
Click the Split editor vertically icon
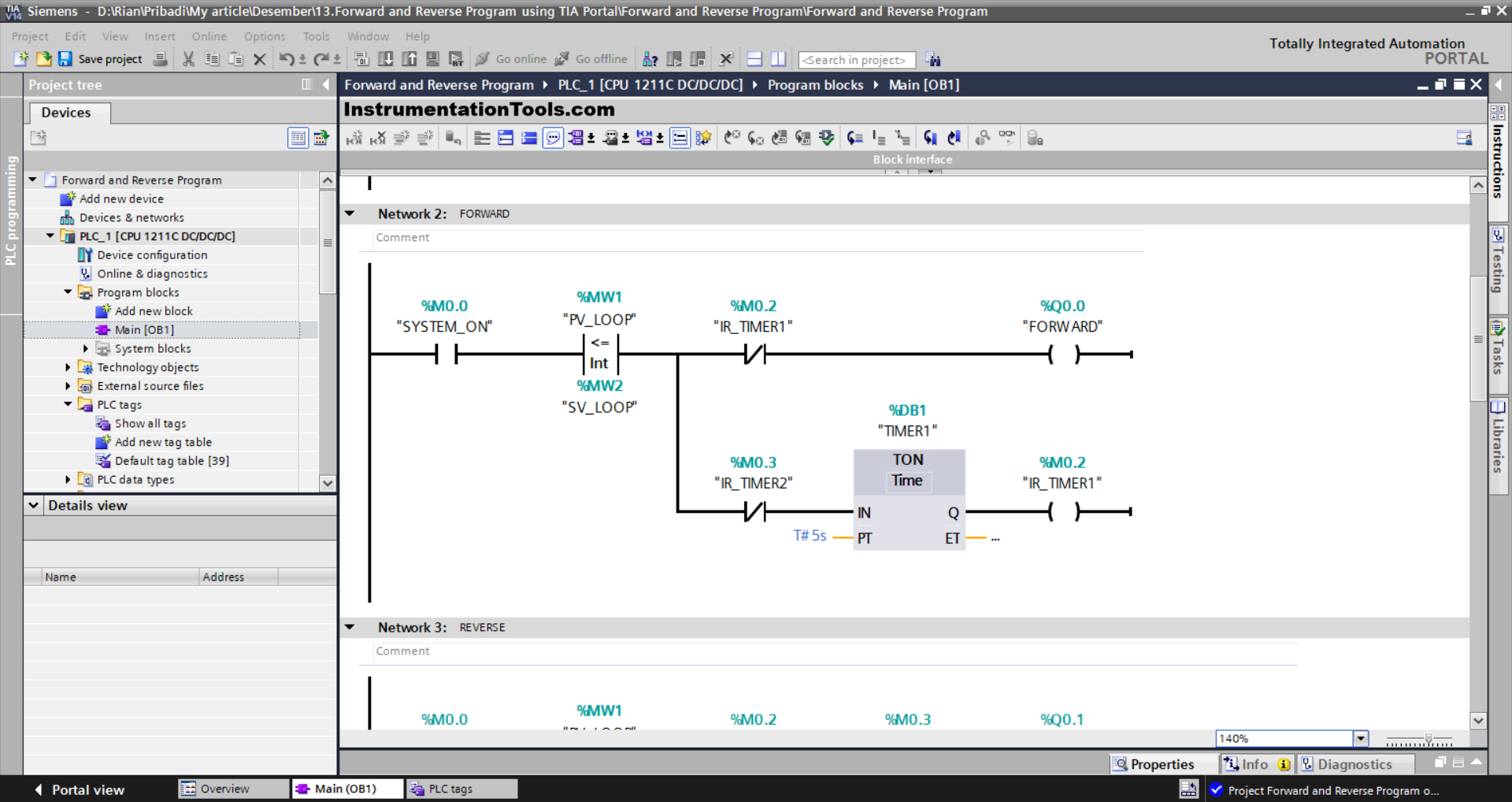(x=778, y=59)
